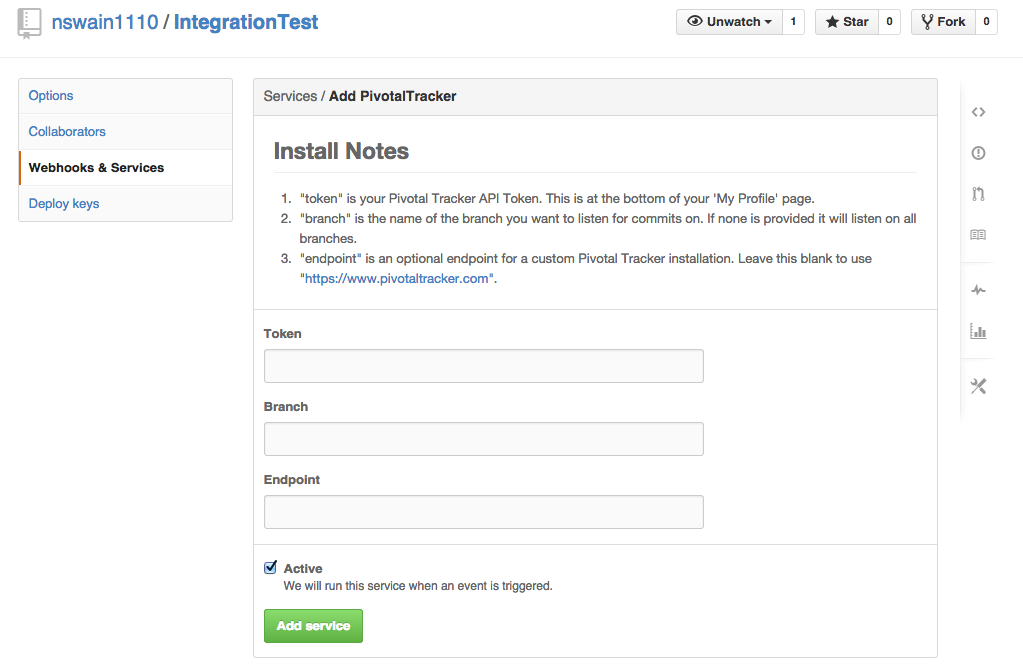Open the Code section icon in right sidebar

[978, 112]
